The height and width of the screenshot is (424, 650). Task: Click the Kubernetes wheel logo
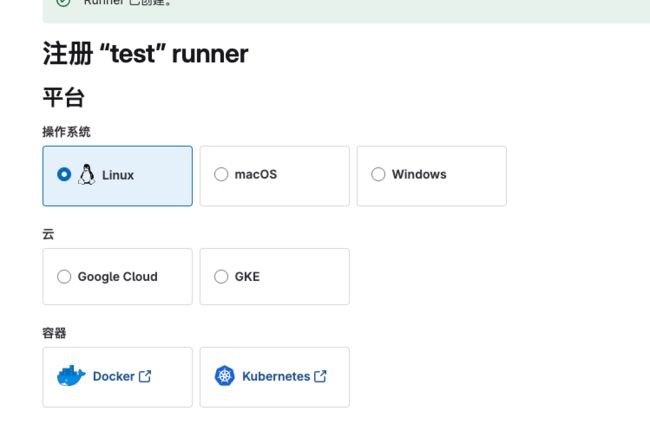click(225, 376)
